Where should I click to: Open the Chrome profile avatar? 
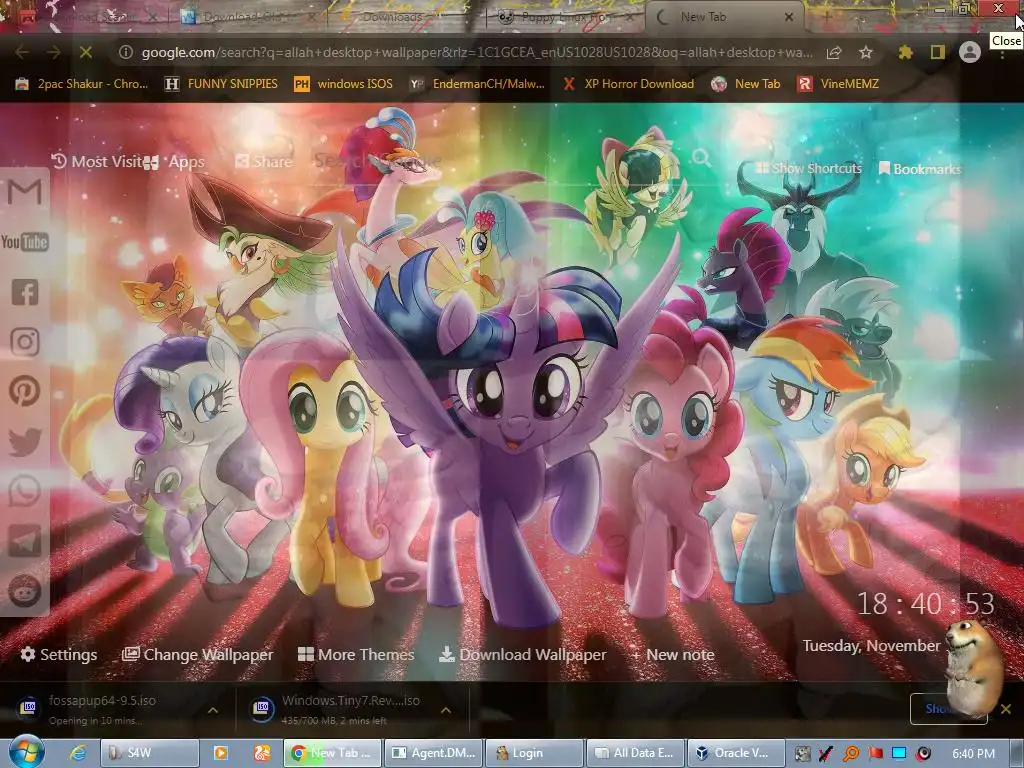click(970, 52)
